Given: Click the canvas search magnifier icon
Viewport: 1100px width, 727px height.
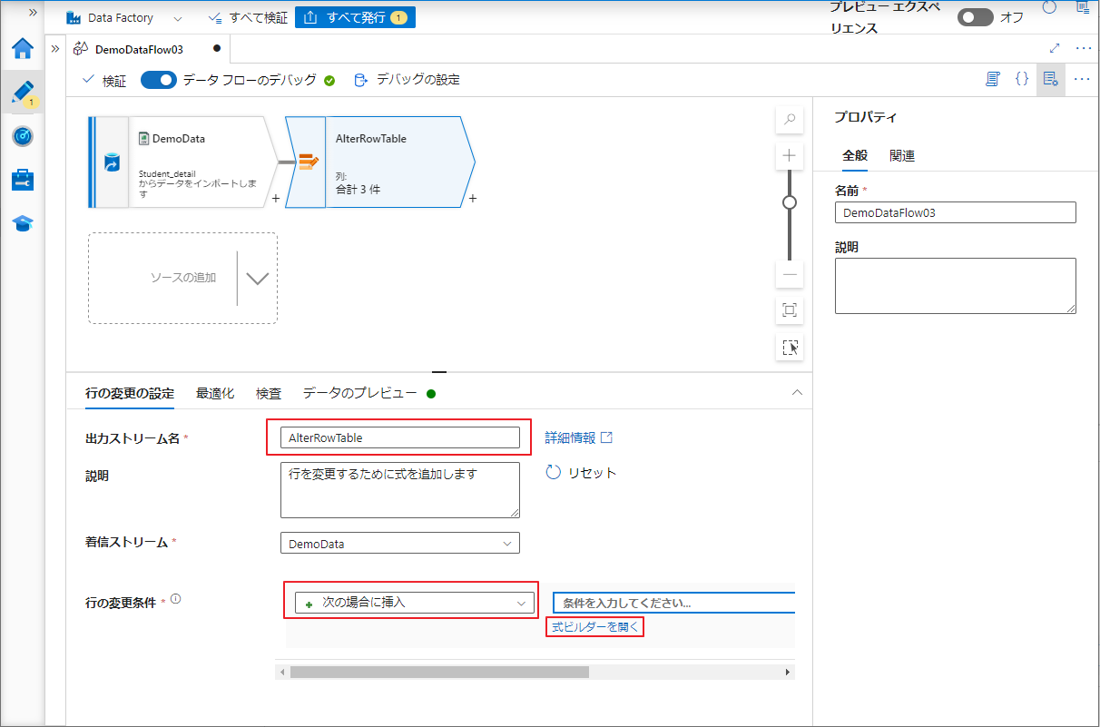Looking at the screenshot, I should click(790, 119).
